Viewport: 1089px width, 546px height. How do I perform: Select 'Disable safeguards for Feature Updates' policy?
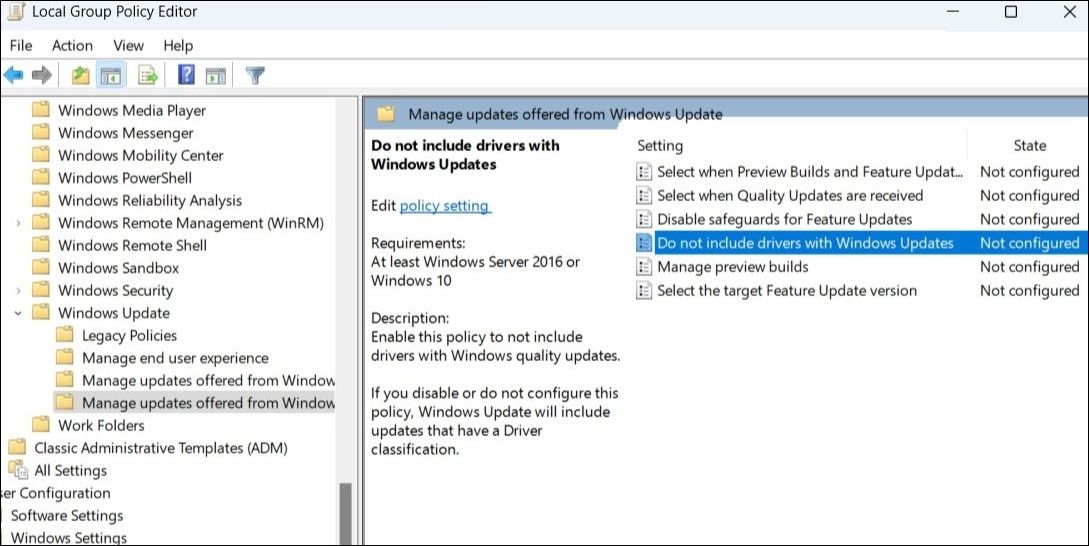(x=784, y=219)
